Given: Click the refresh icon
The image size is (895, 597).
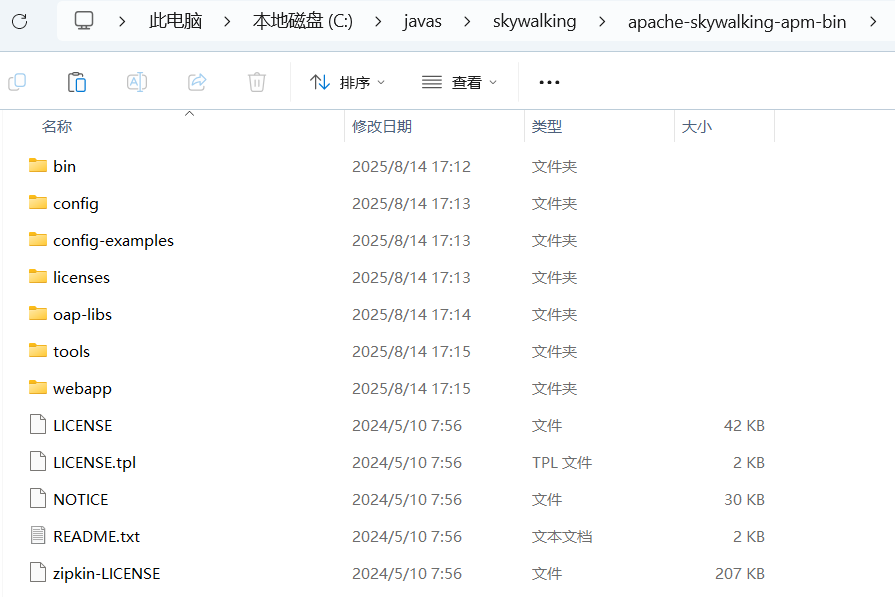Looking at the screenshot, I should tap(19, 22).
